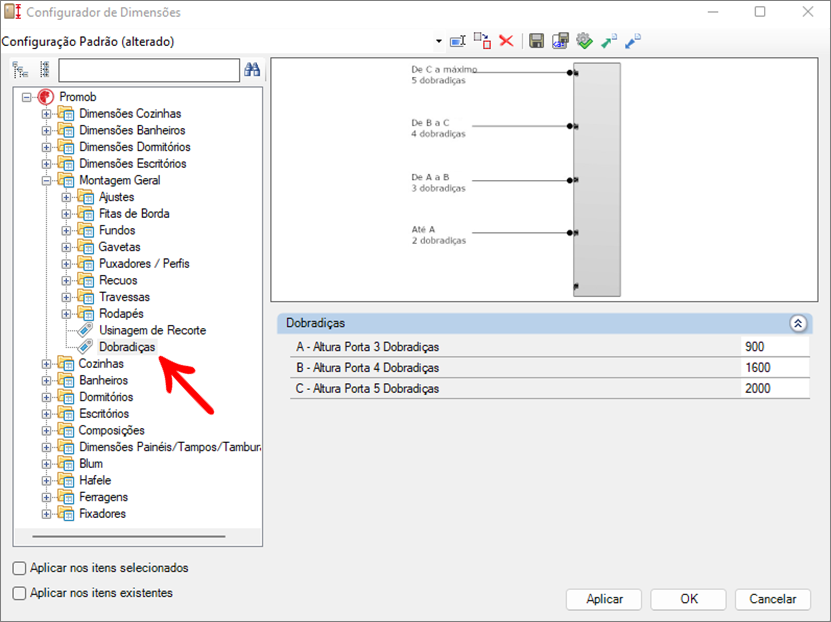Click the Ferragens folder icon
This screenshot has height=622, width=831.
[x=66, y=497]
